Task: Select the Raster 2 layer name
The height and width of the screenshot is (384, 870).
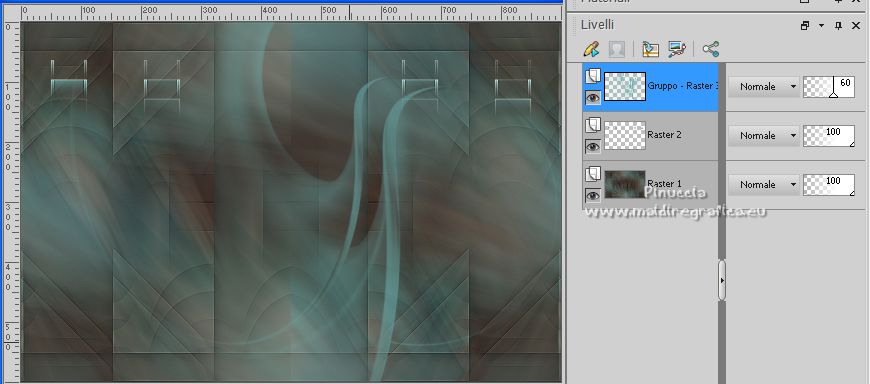Action: pyautogui.click(x=665, y=135)
